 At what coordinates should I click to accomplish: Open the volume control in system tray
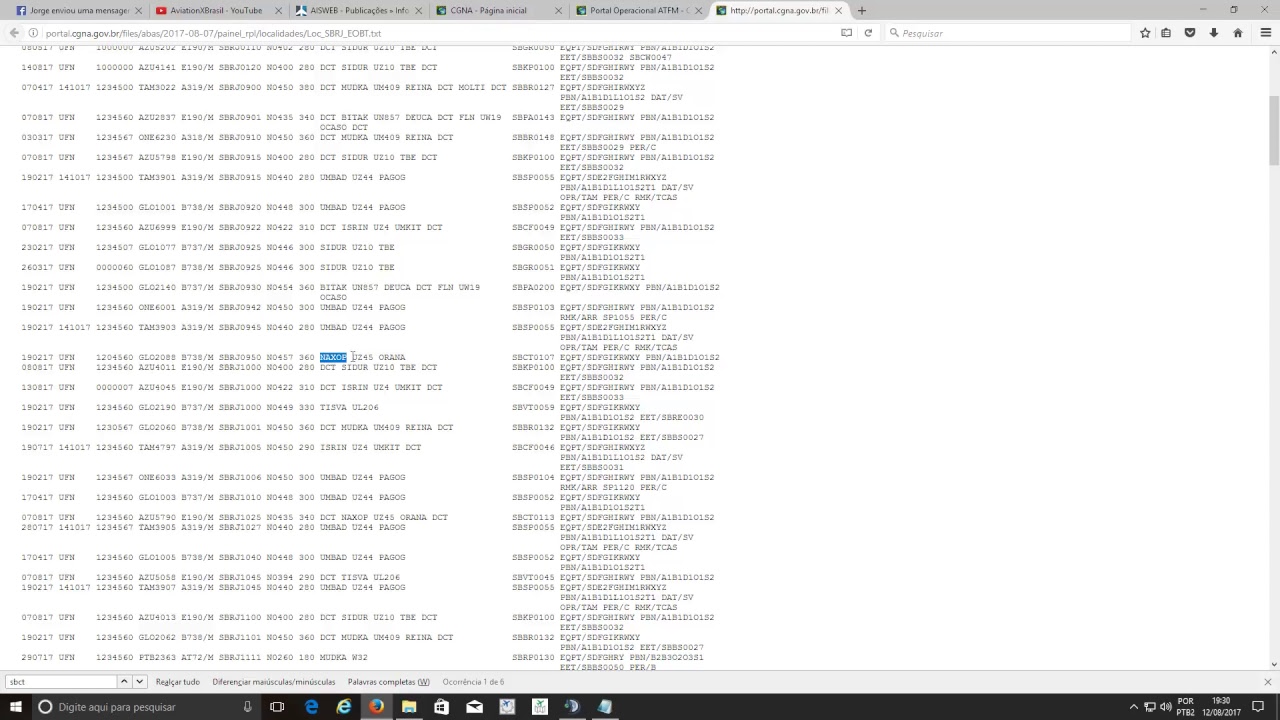[x=1165, y=707]
